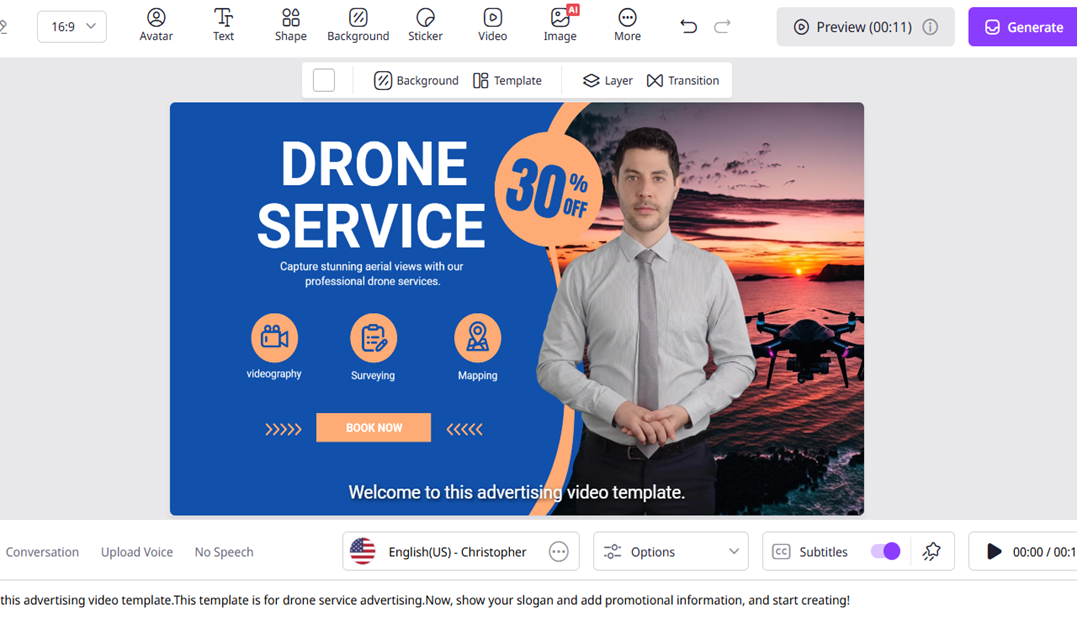Click the white color swatch box
The width and height of the screenshot is (1077, 641).
(324, 80)
